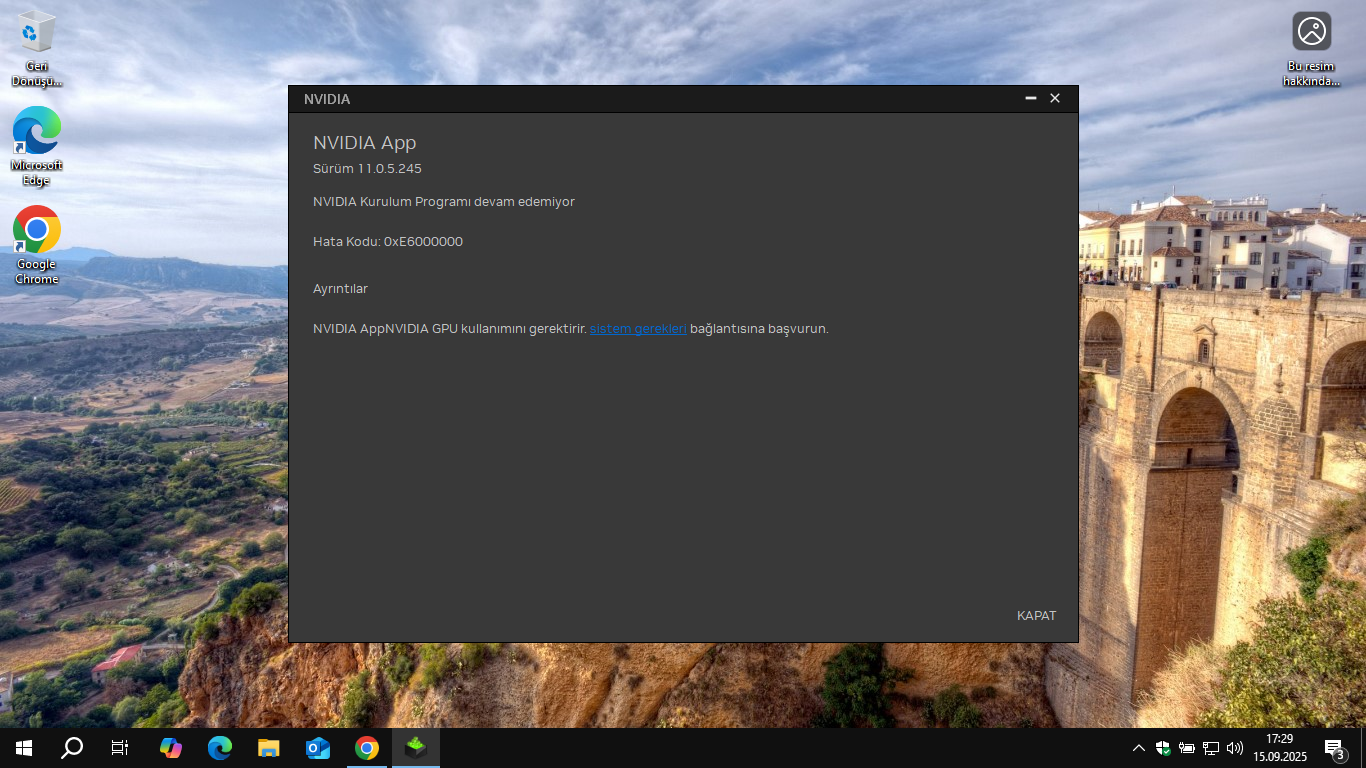The height and width of the screenshot is (768, 1366).
Task: Open the notification center with 3 alerts
Action: point(1334,748)
